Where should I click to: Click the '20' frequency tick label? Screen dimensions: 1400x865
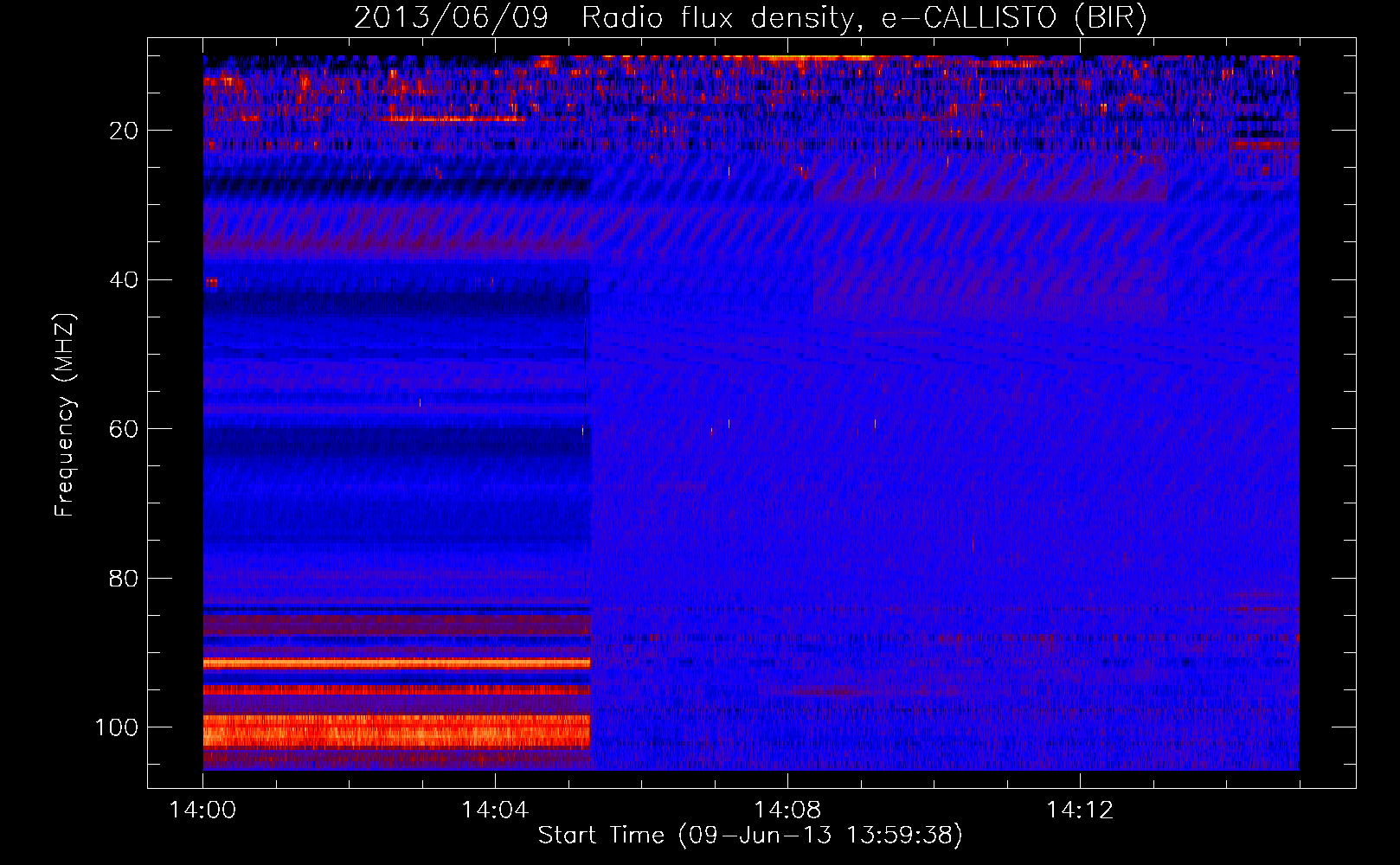click(x=125, y=131)
